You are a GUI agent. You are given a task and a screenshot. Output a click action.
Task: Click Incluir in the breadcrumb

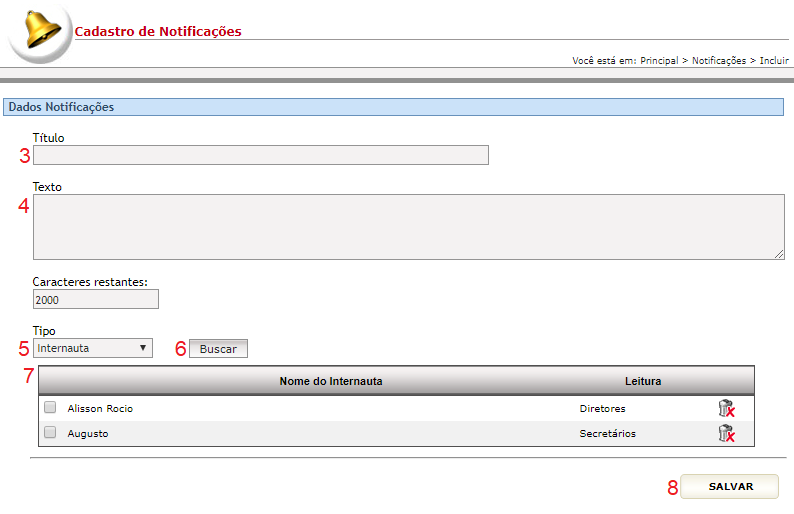tap(774, 60)
